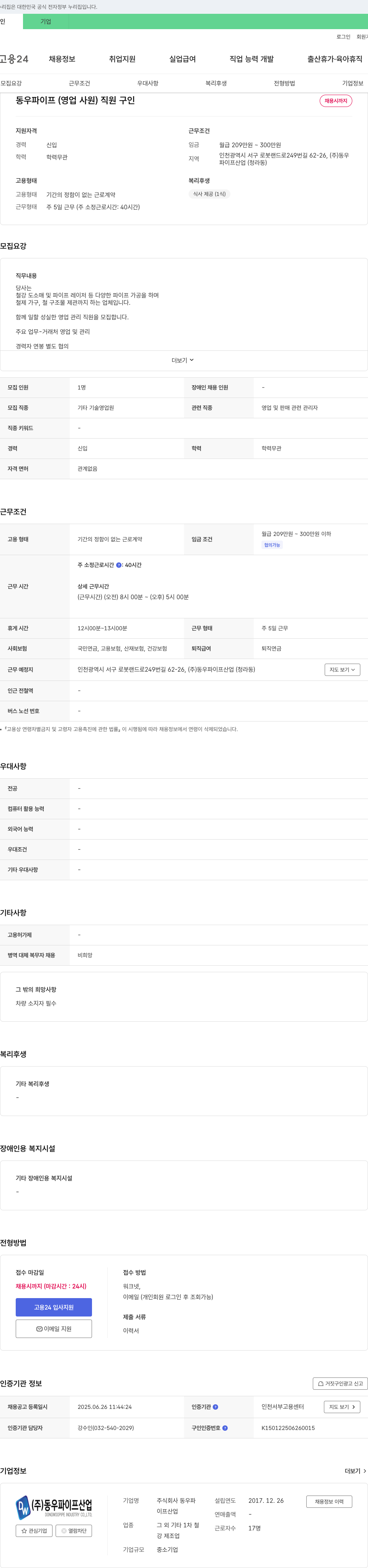Jump to the 근무조건 section tab
Screen dimensions: 368x1568
coord(79,84)
